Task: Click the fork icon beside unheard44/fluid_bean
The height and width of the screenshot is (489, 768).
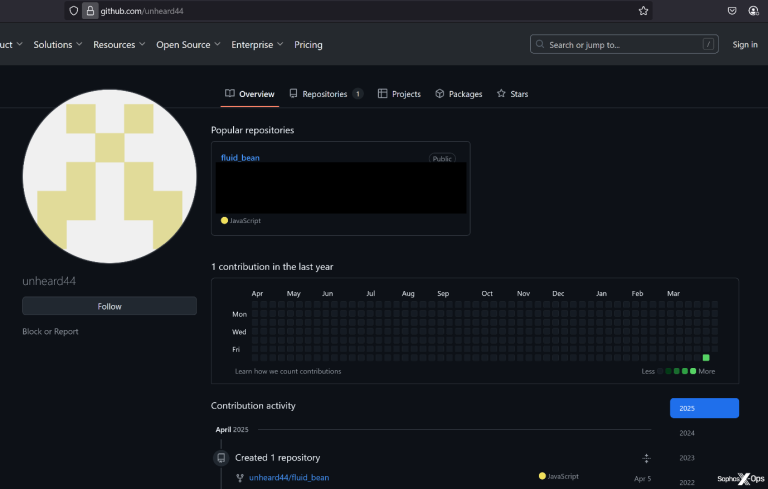Action: click(x=240, y=478)
